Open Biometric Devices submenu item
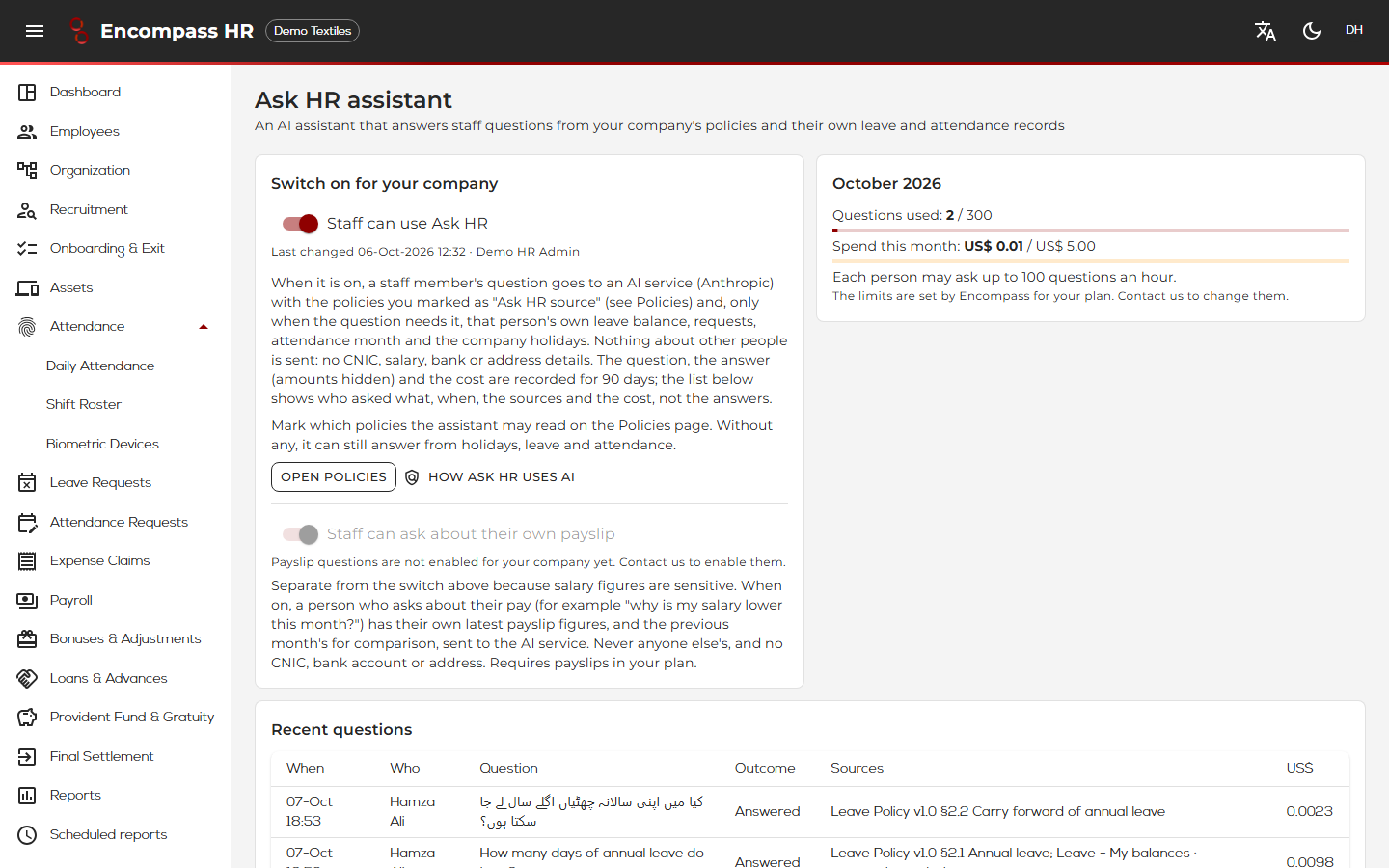 pyautogui.click(x=102, y=444)
